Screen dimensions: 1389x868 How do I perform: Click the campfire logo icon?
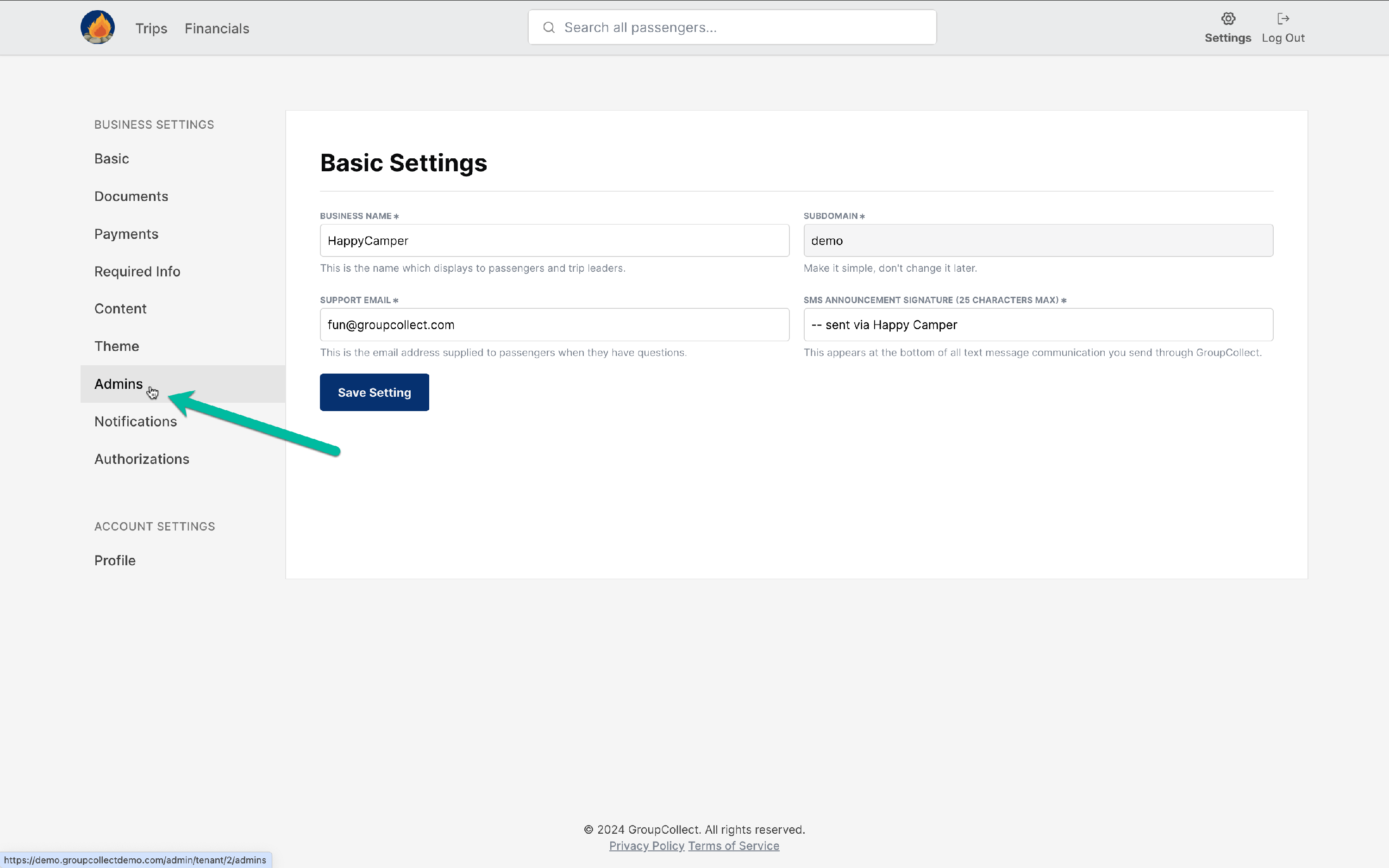(98, 27)
